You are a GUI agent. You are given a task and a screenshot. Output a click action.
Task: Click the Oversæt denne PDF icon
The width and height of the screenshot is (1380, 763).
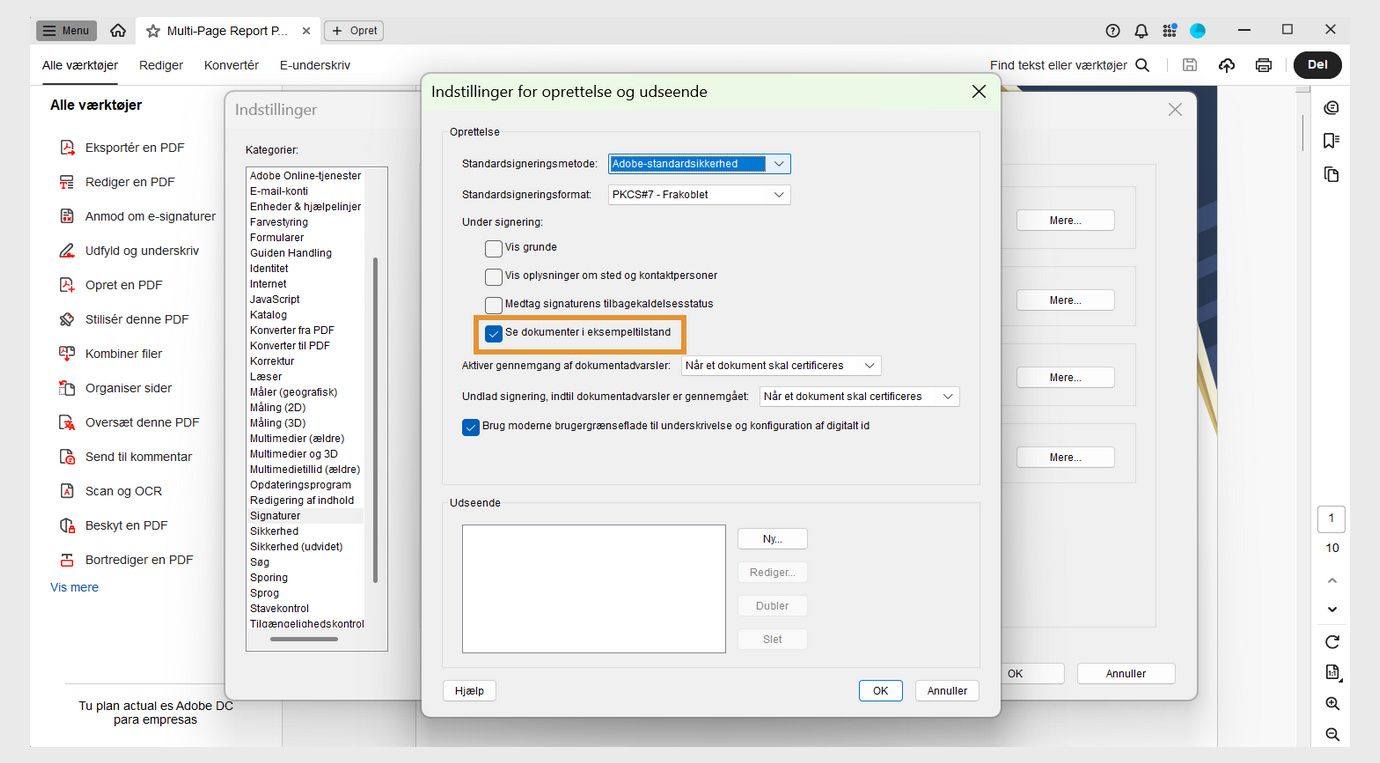point(67,422)
